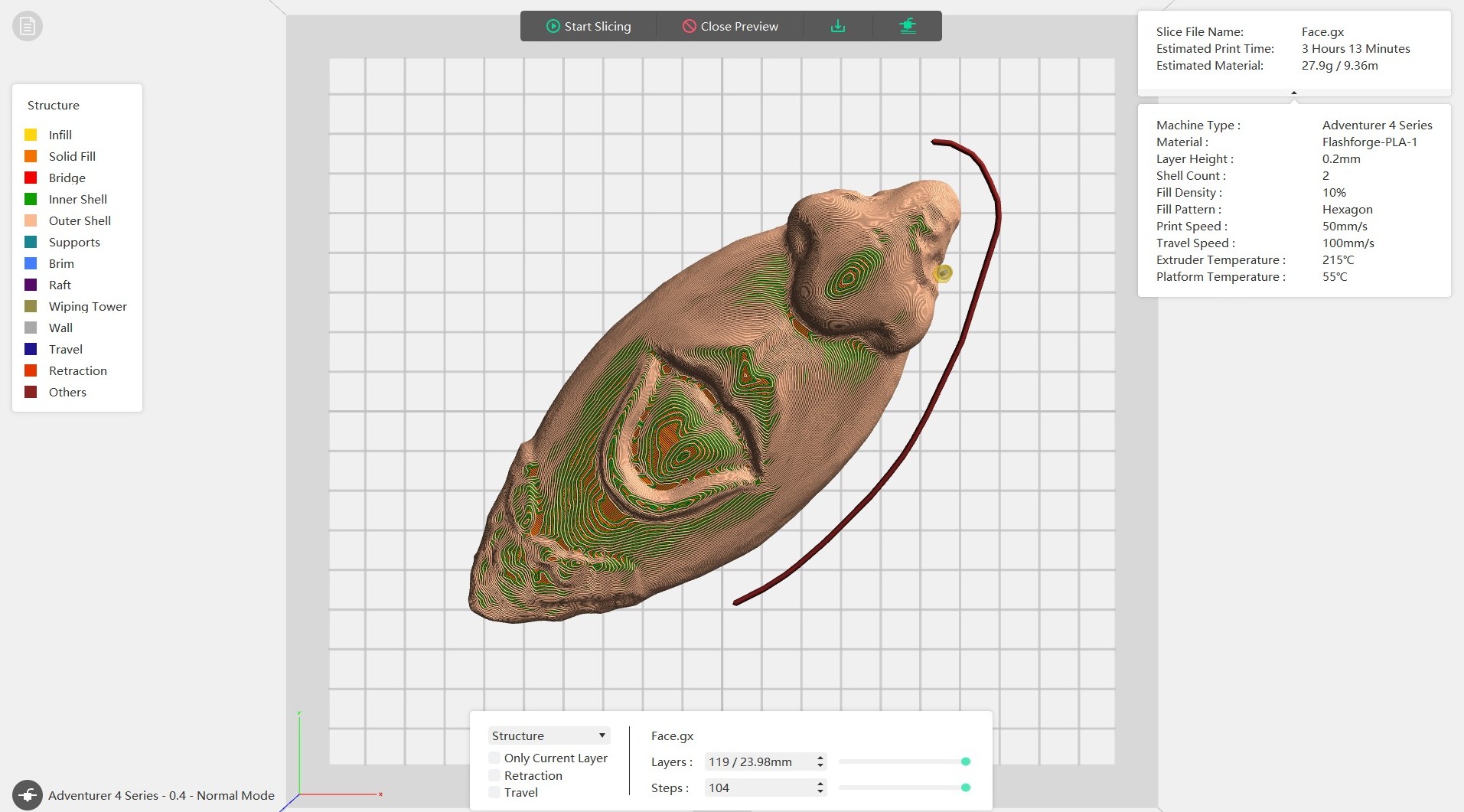Click the red Bridge color swatch

31,178
